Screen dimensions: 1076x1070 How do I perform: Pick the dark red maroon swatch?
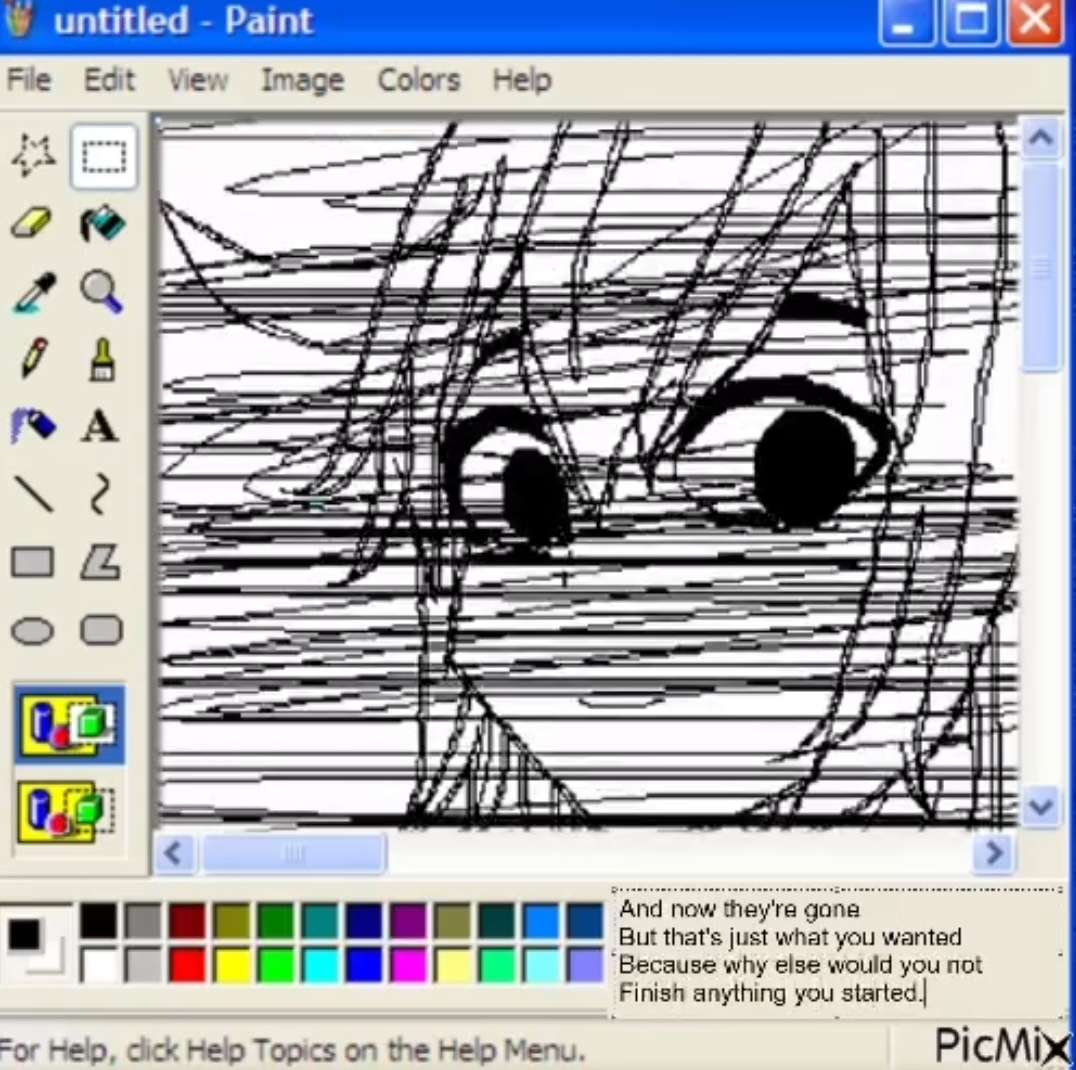[x=187, y=920]
